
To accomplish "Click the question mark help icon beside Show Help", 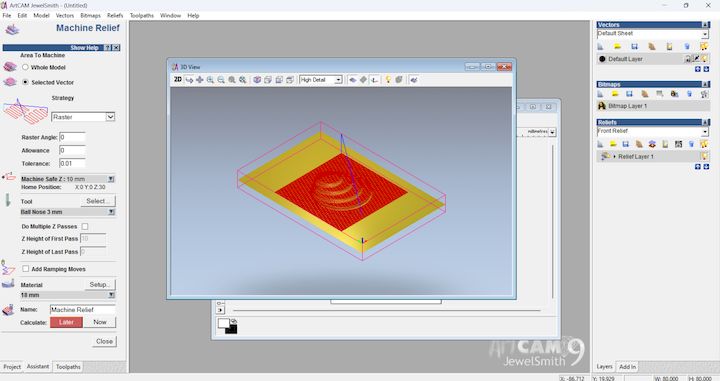I will 108,48.
